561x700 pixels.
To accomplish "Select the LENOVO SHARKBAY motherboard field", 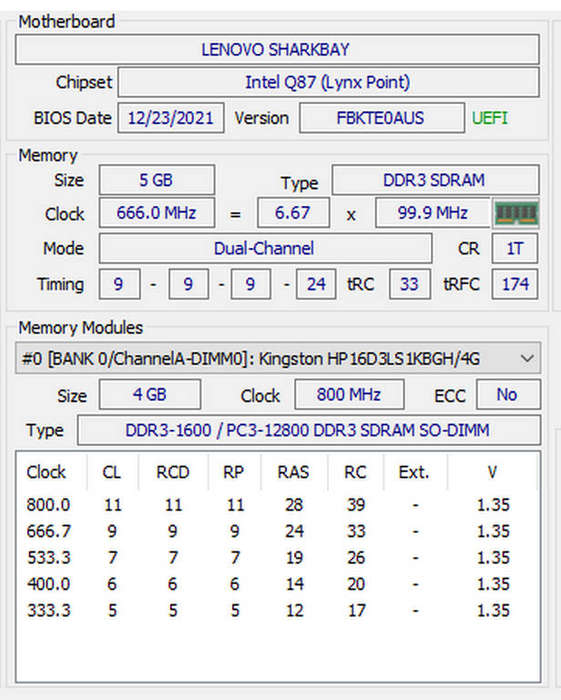I will point(277,50).
